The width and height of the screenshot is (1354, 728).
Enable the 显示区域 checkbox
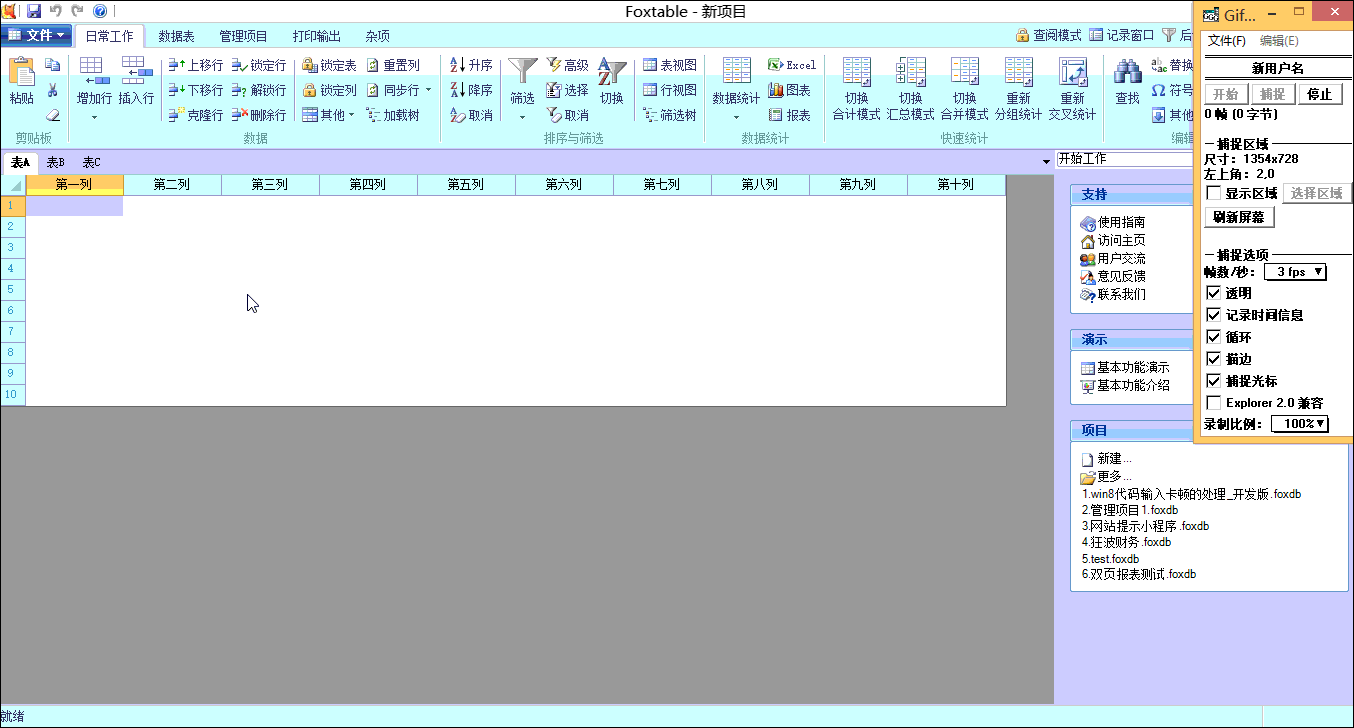point(1214,193)
